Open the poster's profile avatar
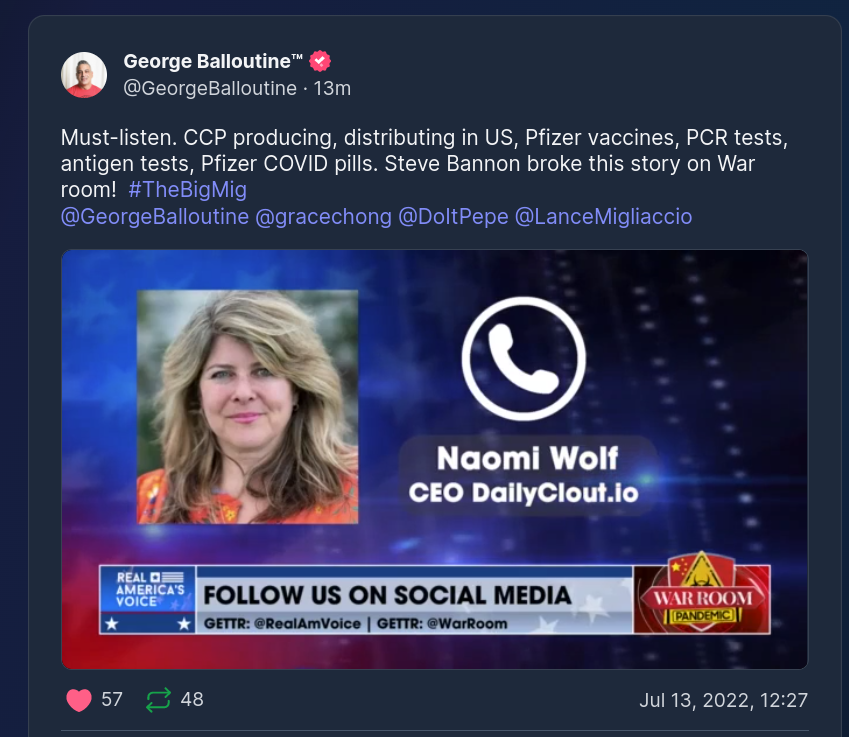The height and width of the screenshot is (737, 849). click(84, 75)
